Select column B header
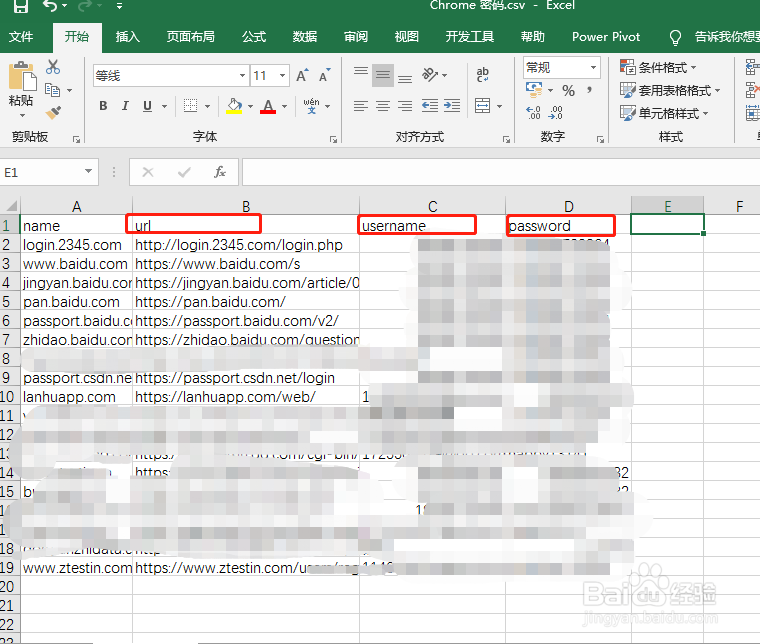760x644 pixels. (x=246, y=206)
